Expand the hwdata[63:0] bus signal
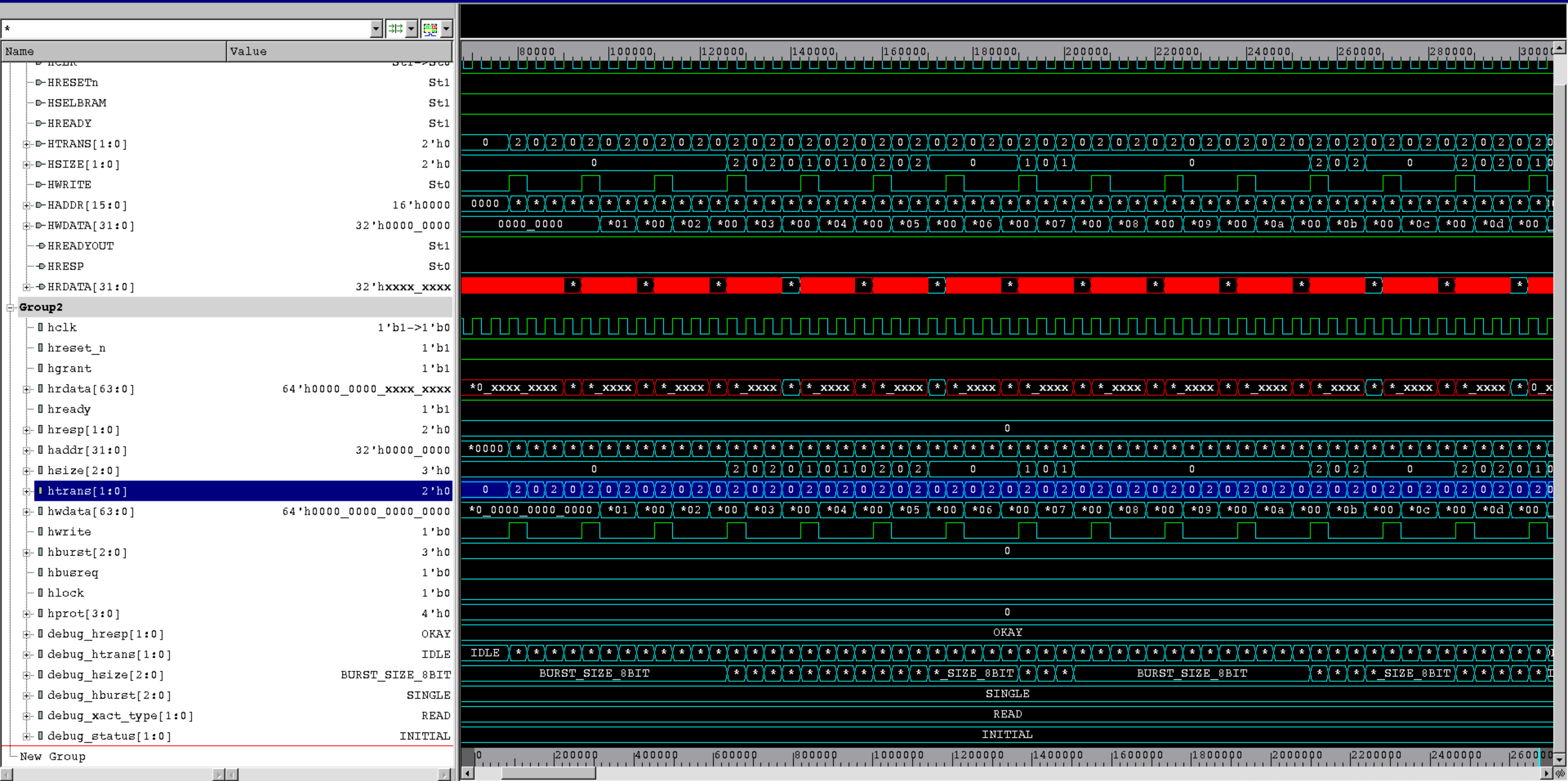 tap(26, 511)
